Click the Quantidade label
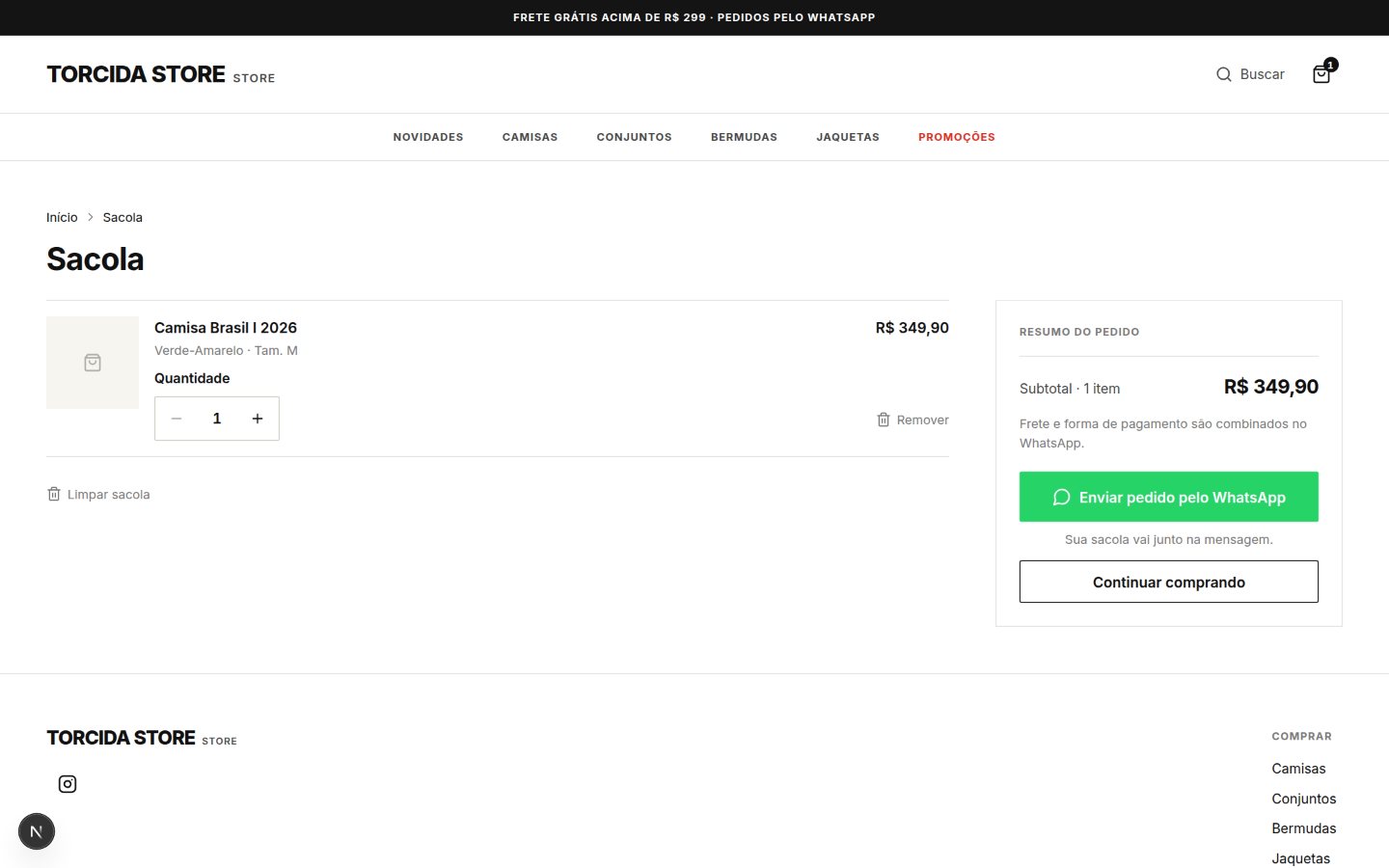Viewport: 1389px width, 868px height. click(x=192, y=378)
